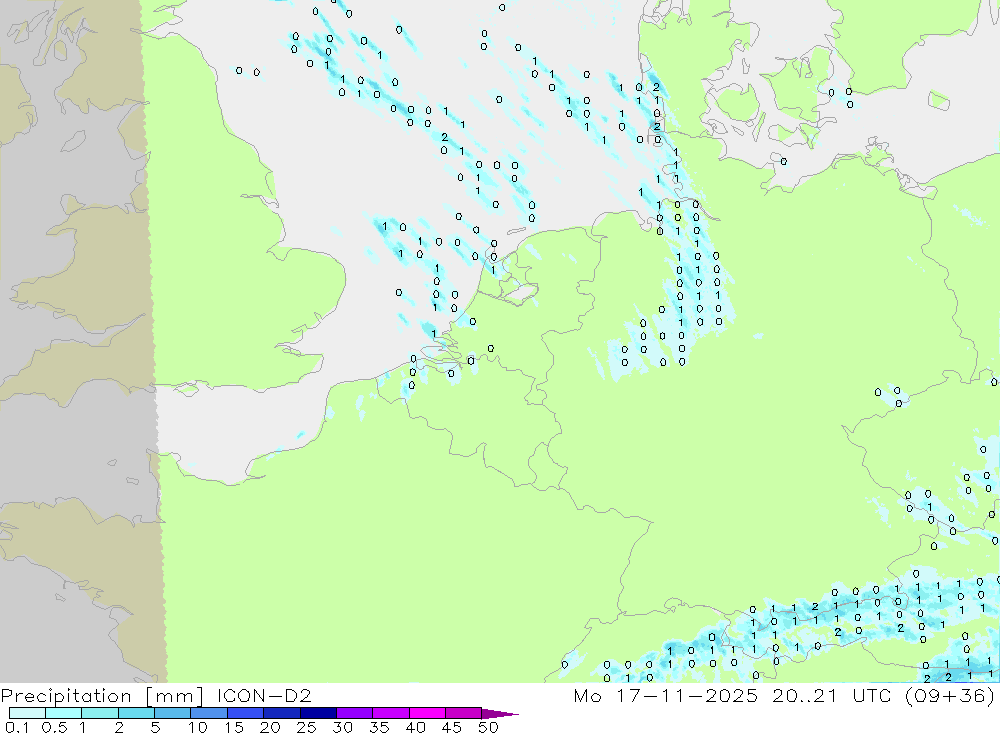This screenshot has width=1000, height=733.
Task: Click the legend label '0.1'
Action: click(17, 727)
